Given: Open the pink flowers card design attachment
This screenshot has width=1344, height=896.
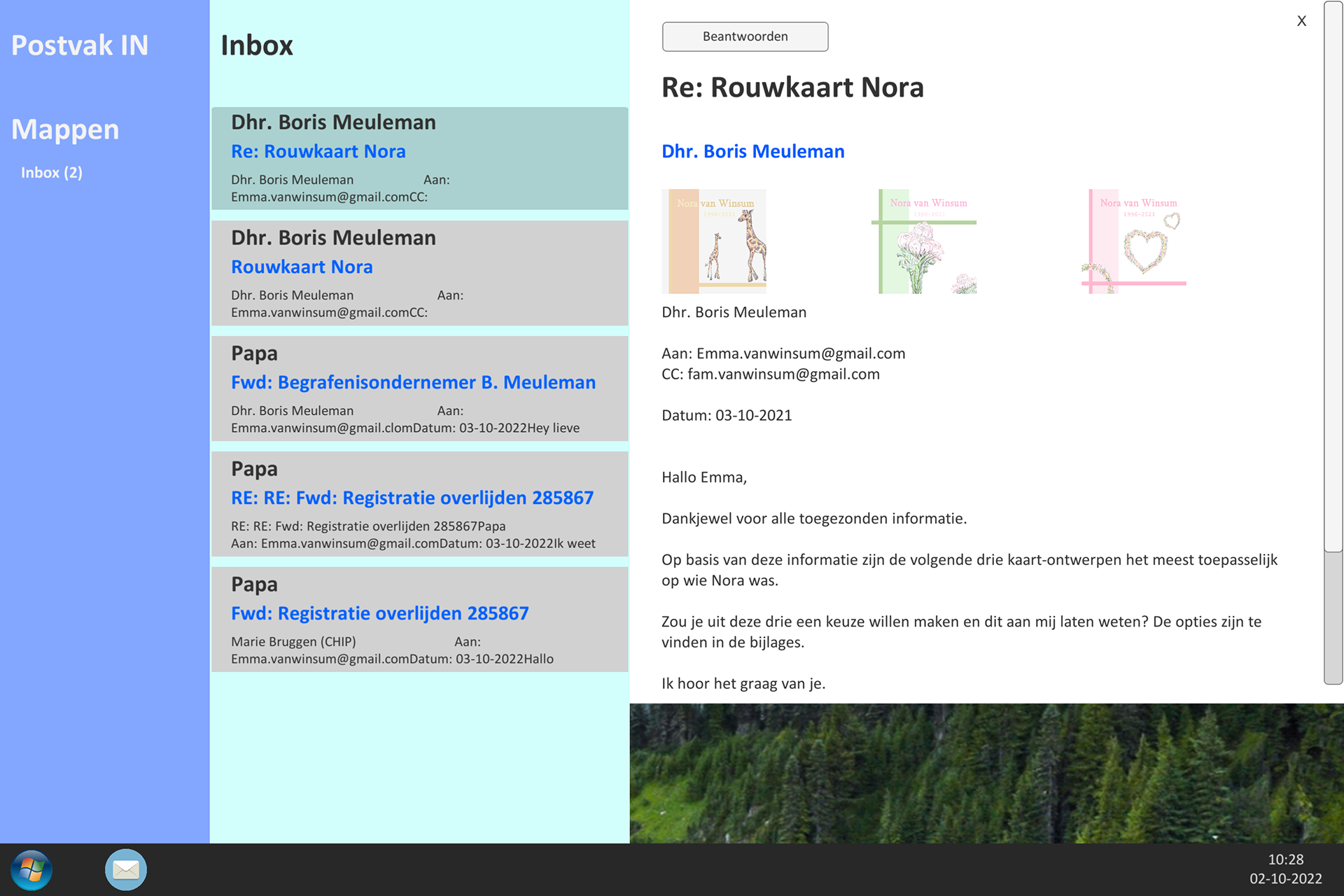Looking at the screenshot, I should 924,241.
